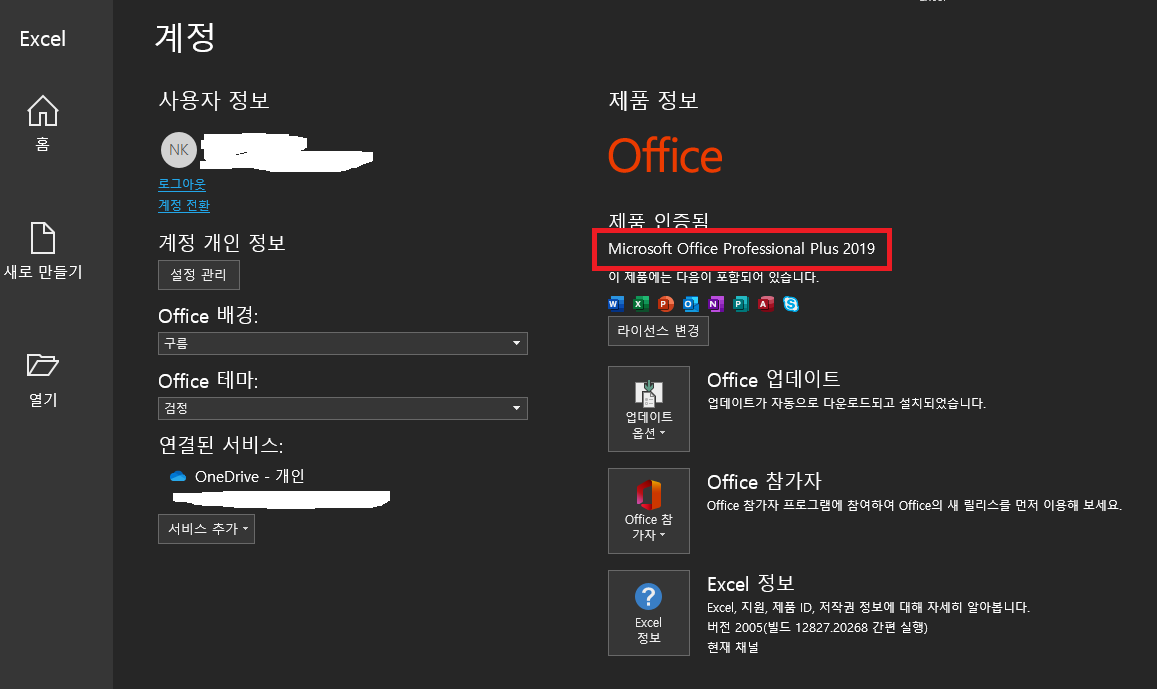The image size is (1157, 689).
Task: Click the New (새로 만들기) document icon
Action: (x=43, y=238)
